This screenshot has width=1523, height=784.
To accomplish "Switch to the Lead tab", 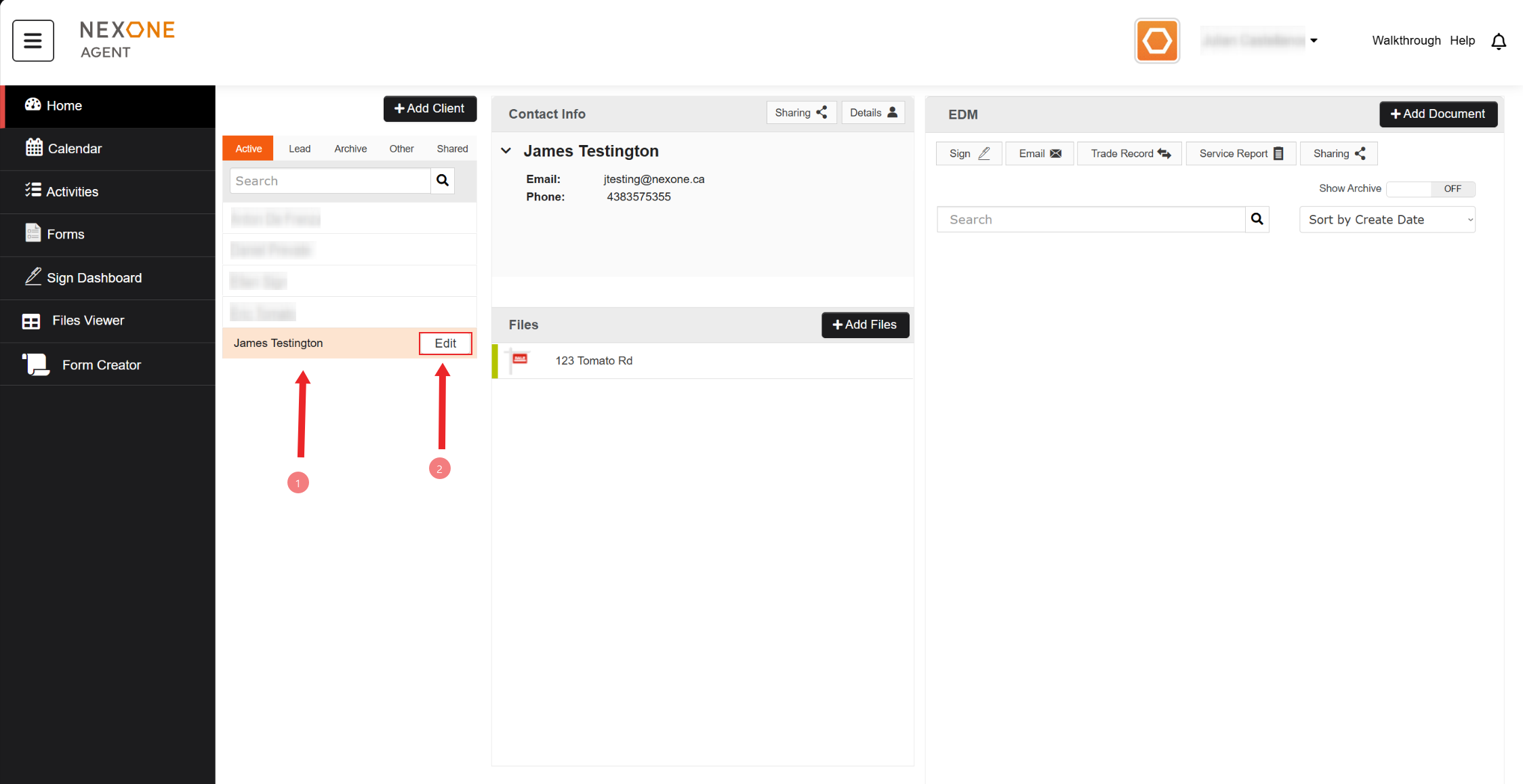I will [299, 148].
